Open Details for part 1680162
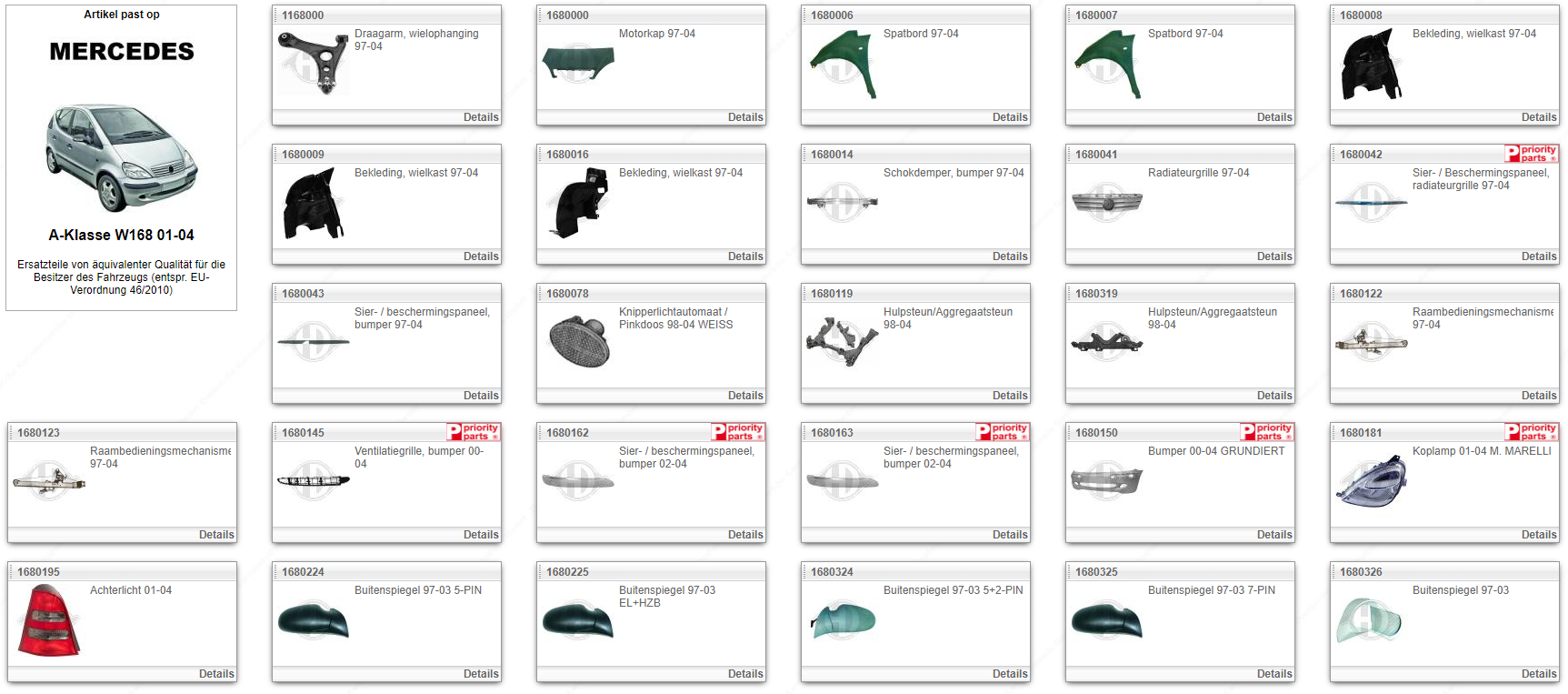 click(745, 535)
